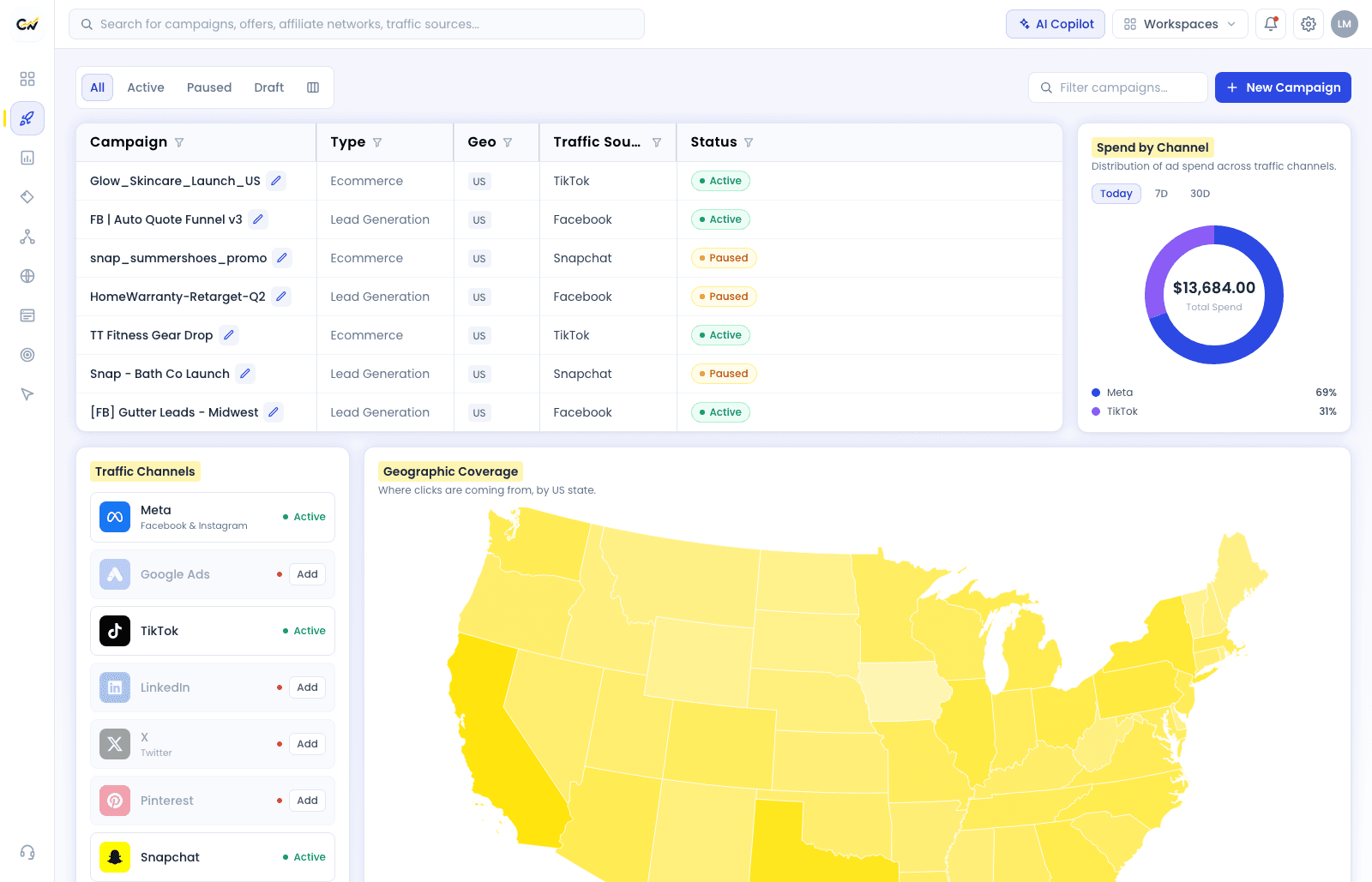Open the settings gear icon
The image size is (1372, 882).
coord(1309,24)
